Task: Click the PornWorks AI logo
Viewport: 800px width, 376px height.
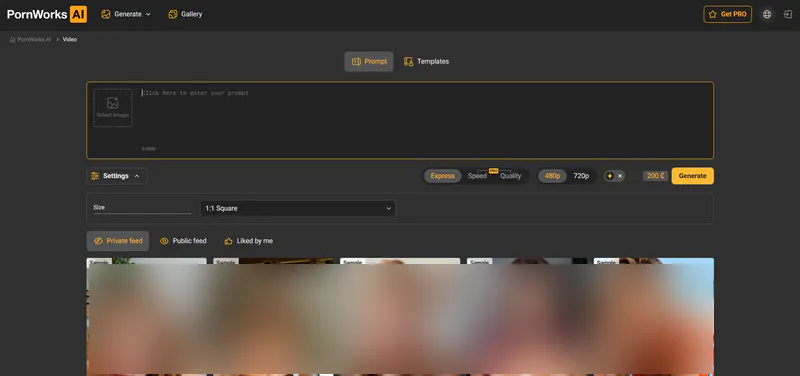Action: click(47, 14)
